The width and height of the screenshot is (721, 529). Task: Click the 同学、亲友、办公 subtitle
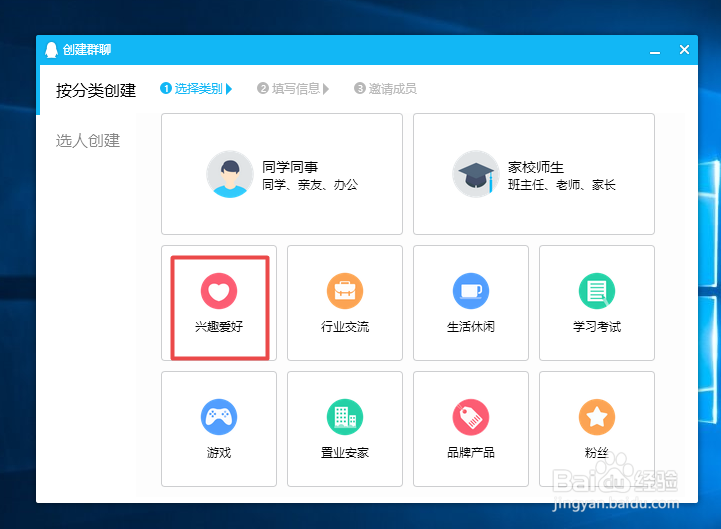(310, 185)
